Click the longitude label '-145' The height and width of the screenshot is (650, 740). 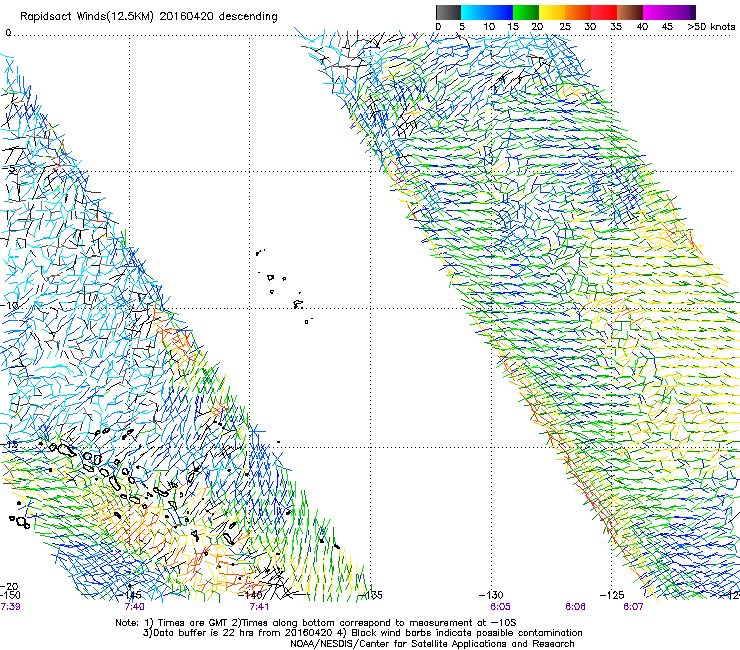(x=130, y=595)
